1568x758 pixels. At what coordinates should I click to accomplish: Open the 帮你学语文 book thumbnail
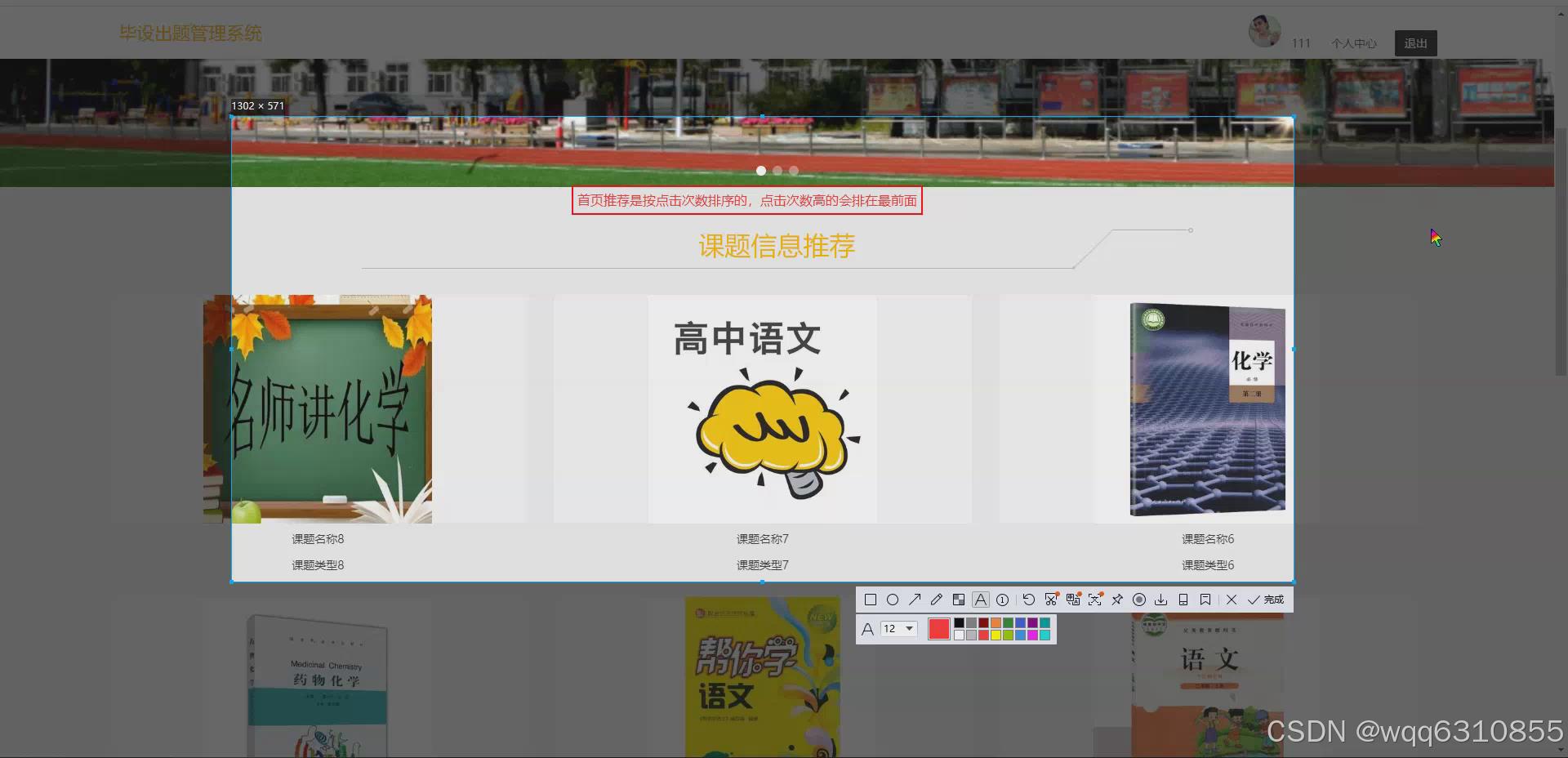coord(763,678)
